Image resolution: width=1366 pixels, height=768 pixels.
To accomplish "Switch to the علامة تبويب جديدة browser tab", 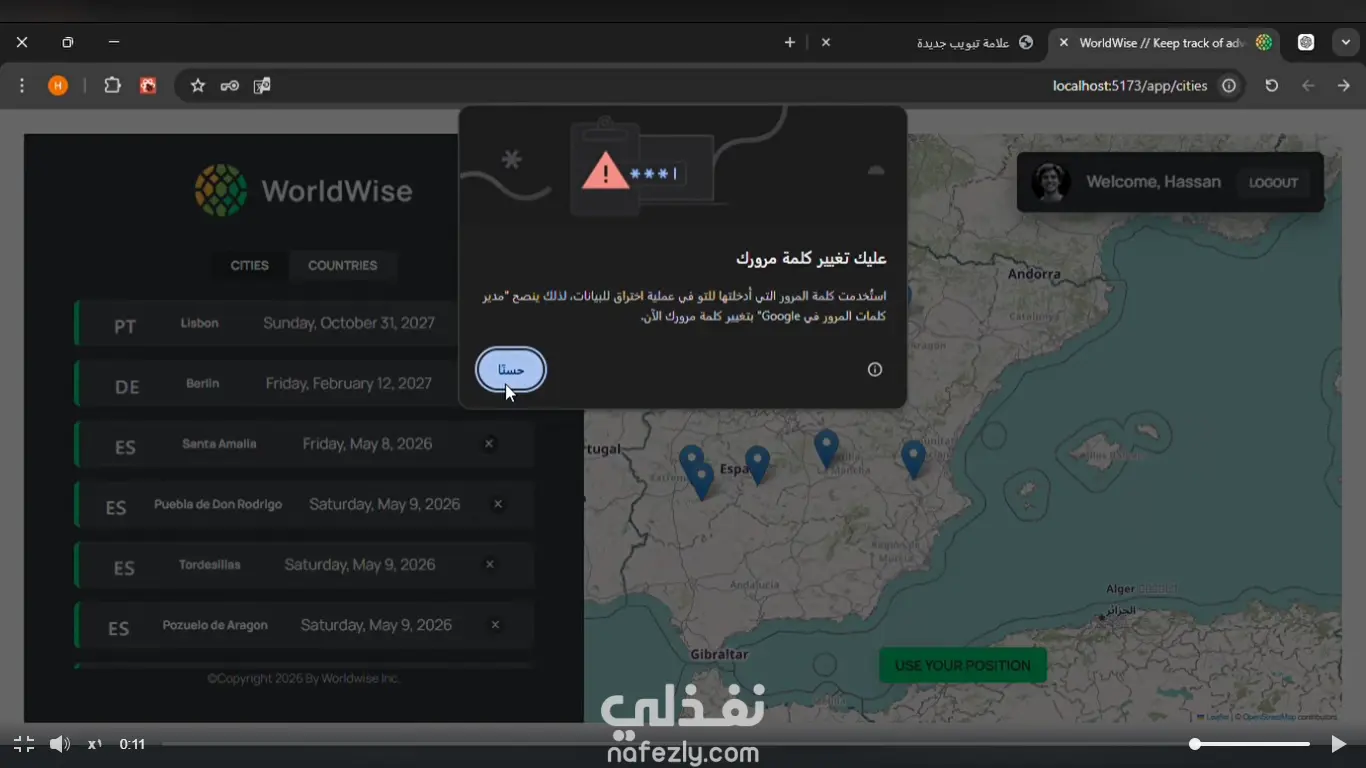I will (927, 43).
